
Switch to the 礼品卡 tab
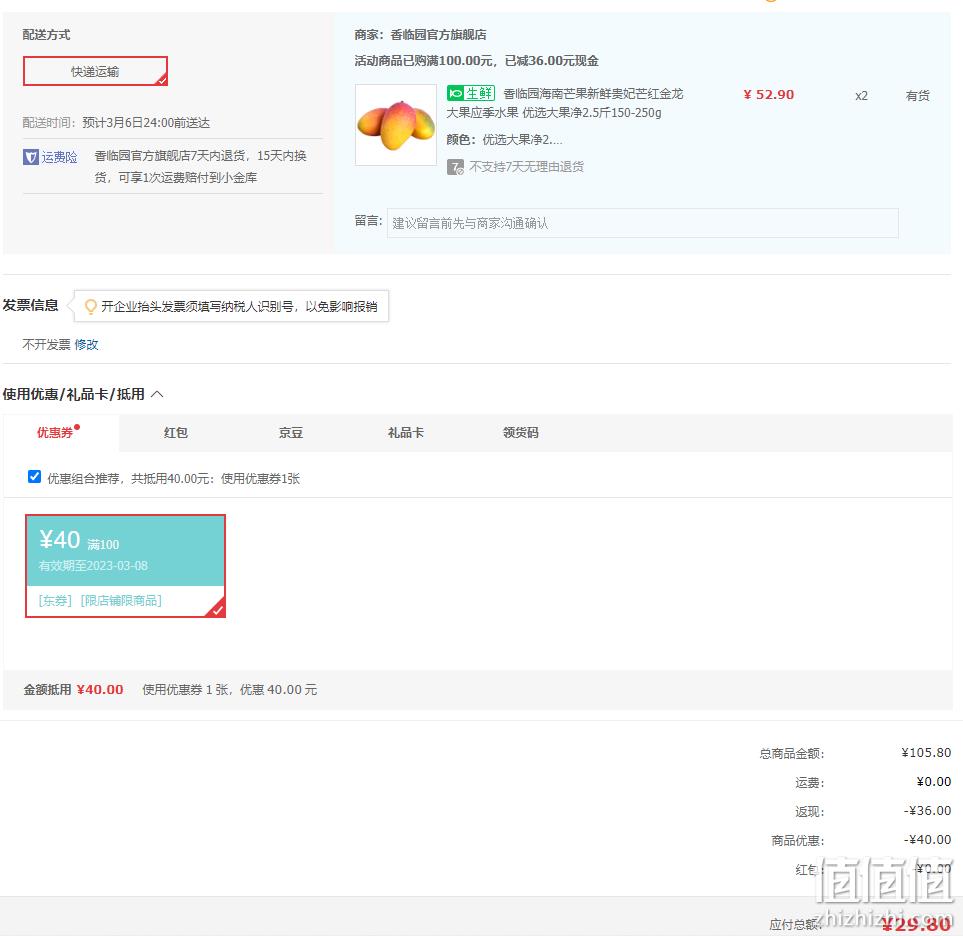coord(405,432)
